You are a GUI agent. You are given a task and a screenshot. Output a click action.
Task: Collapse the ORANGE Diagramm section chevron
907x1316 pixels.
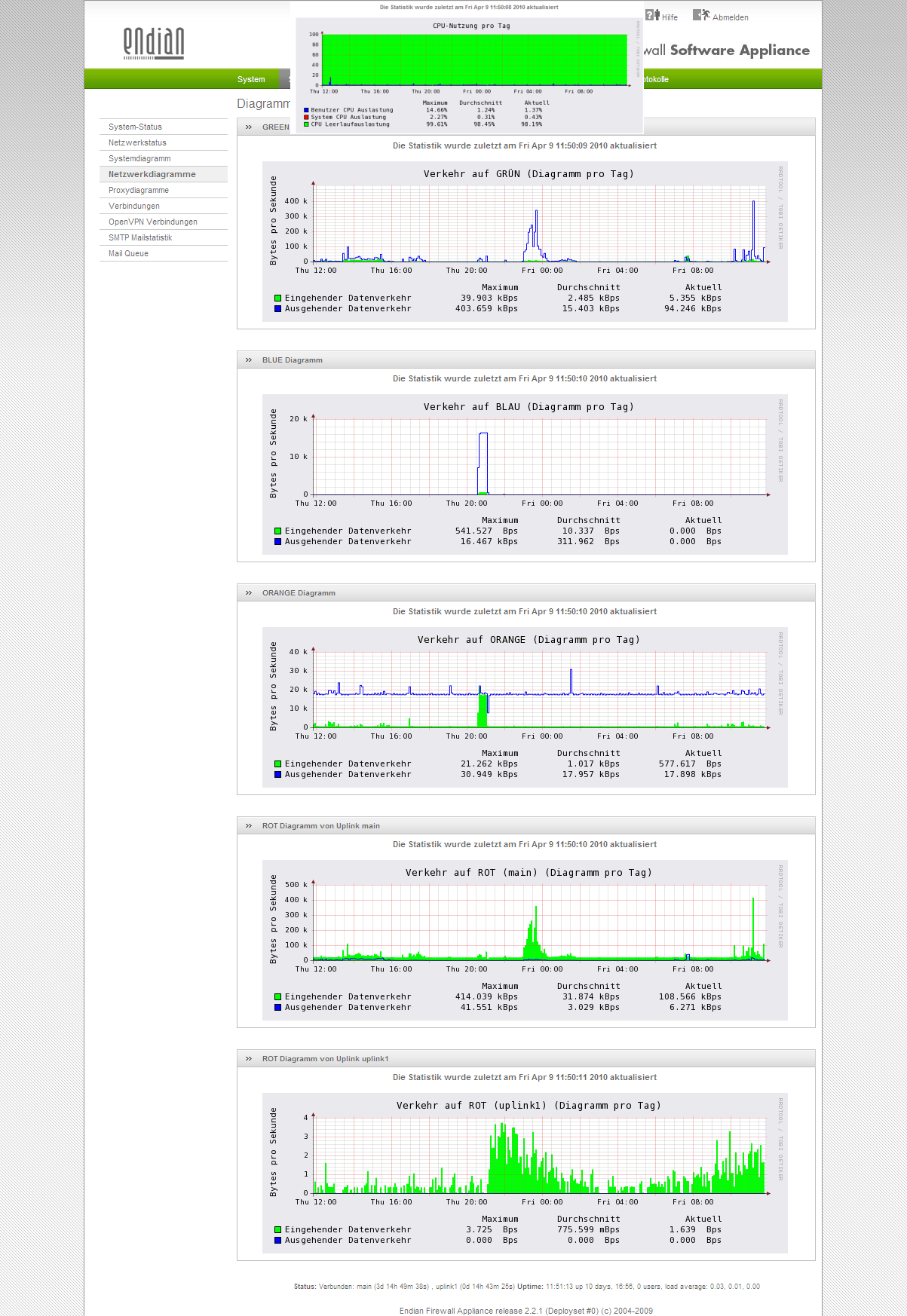click(x=249, y=593)
